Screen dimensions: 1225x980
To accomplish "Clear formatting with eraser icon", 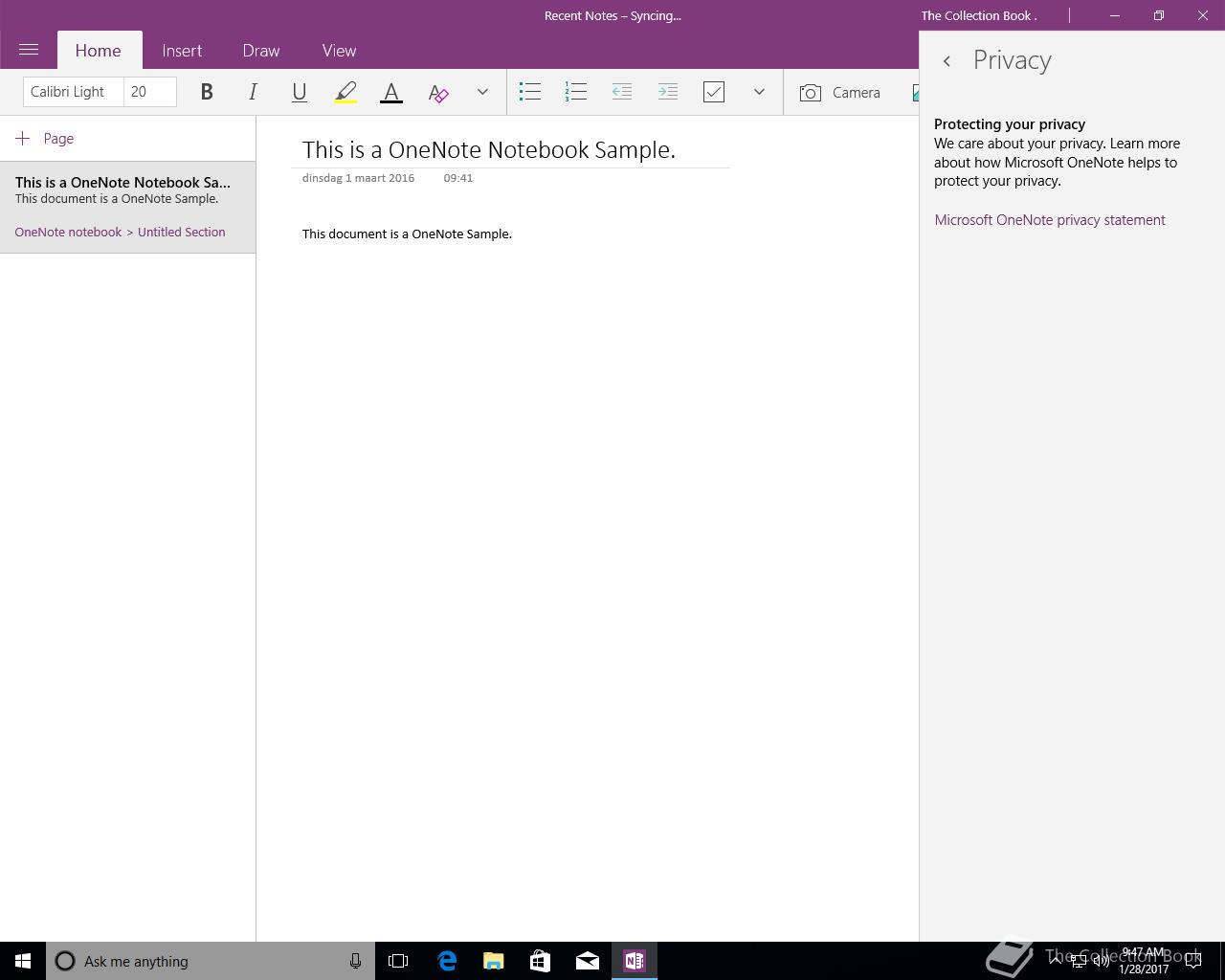I will click(438, 93).
